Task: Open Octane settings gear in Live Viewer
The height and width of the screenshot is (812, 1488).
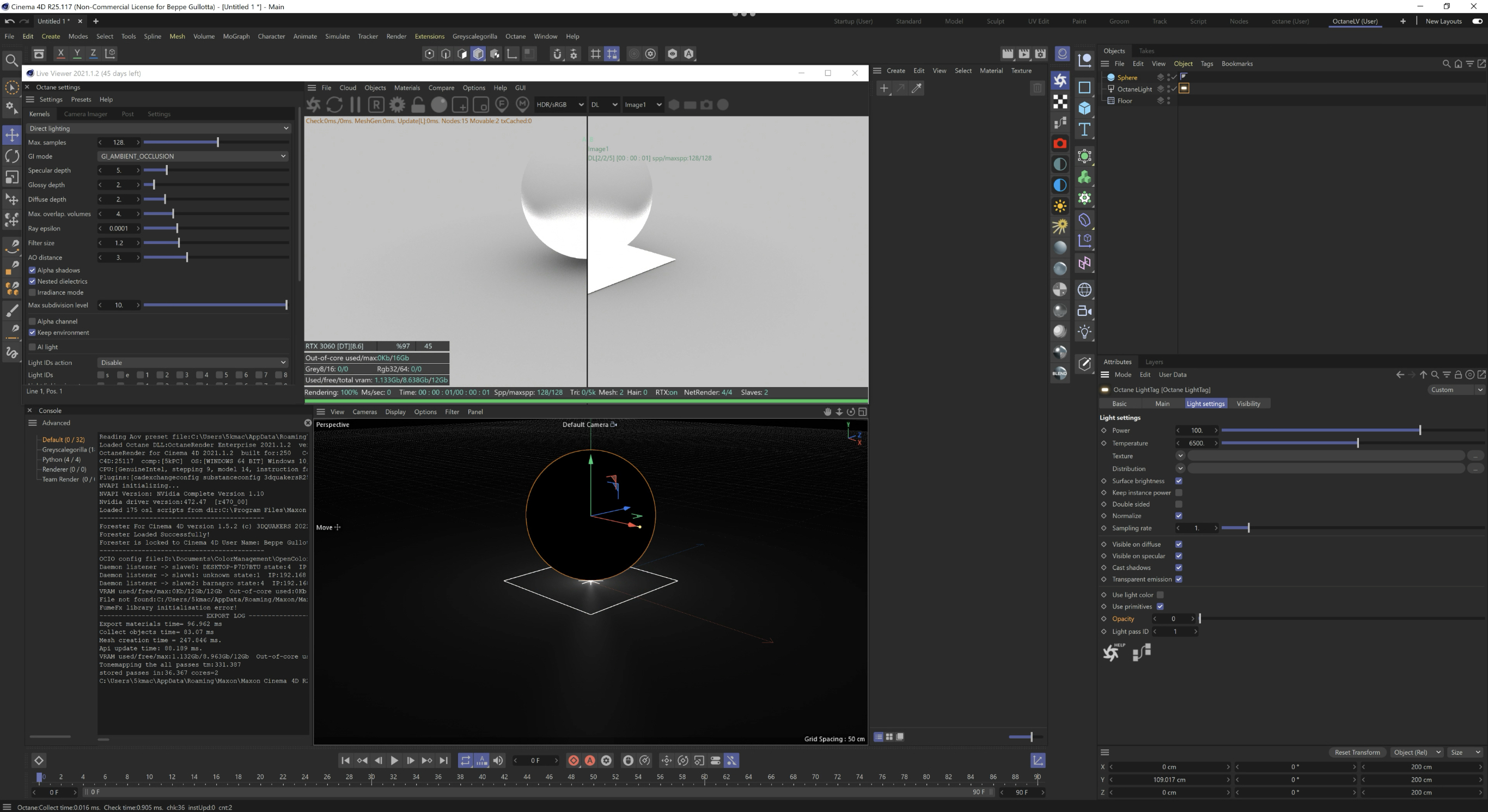Action: tap(397, 105)
